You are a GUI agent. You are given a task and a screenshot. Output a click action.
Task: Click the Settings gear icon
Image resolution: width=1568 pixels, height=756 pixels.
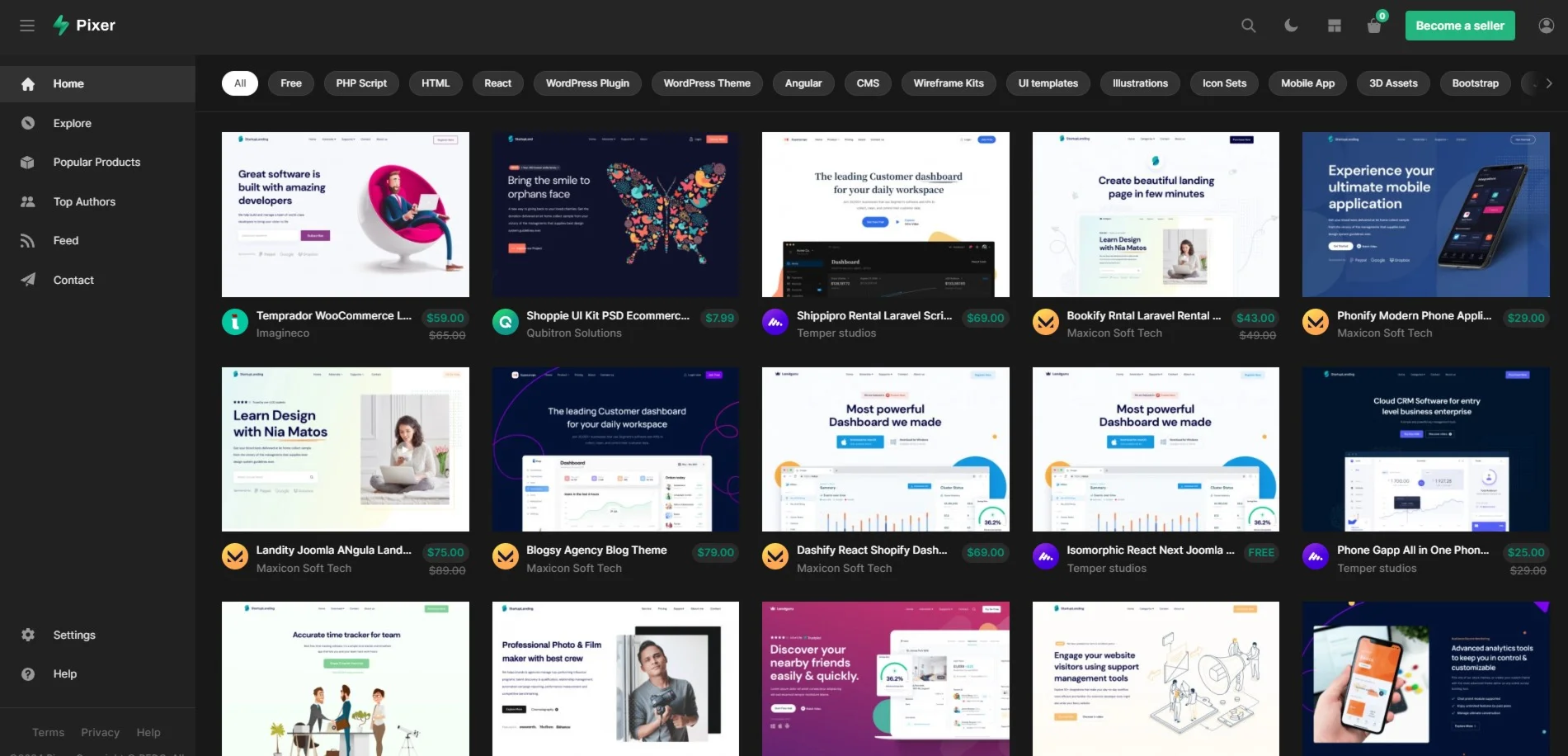coord(28,635)
